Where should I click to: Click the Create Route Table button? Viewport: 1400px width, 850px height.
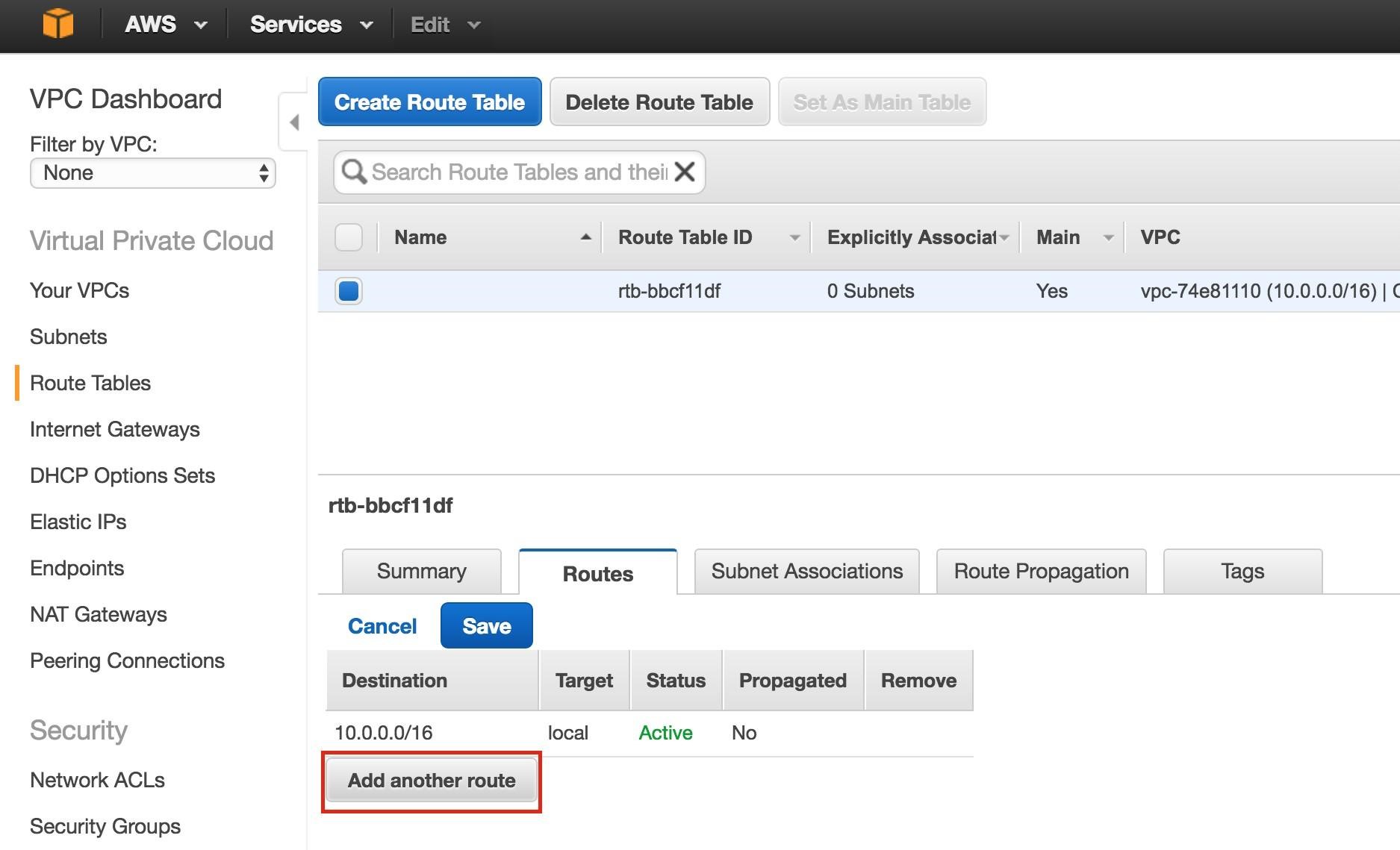(429, 101)
